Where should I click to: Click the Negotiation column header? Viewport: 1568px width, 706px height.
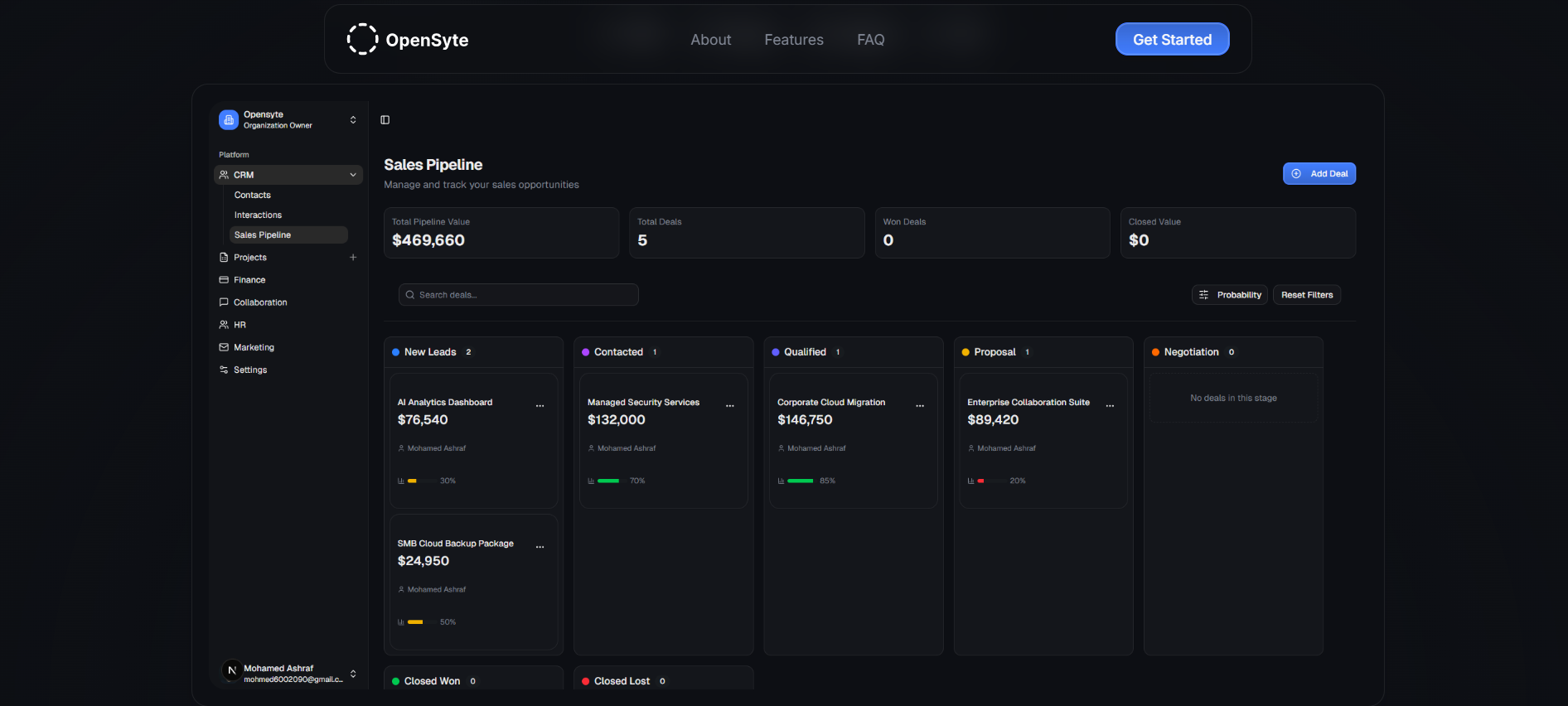coord(1233,352)
